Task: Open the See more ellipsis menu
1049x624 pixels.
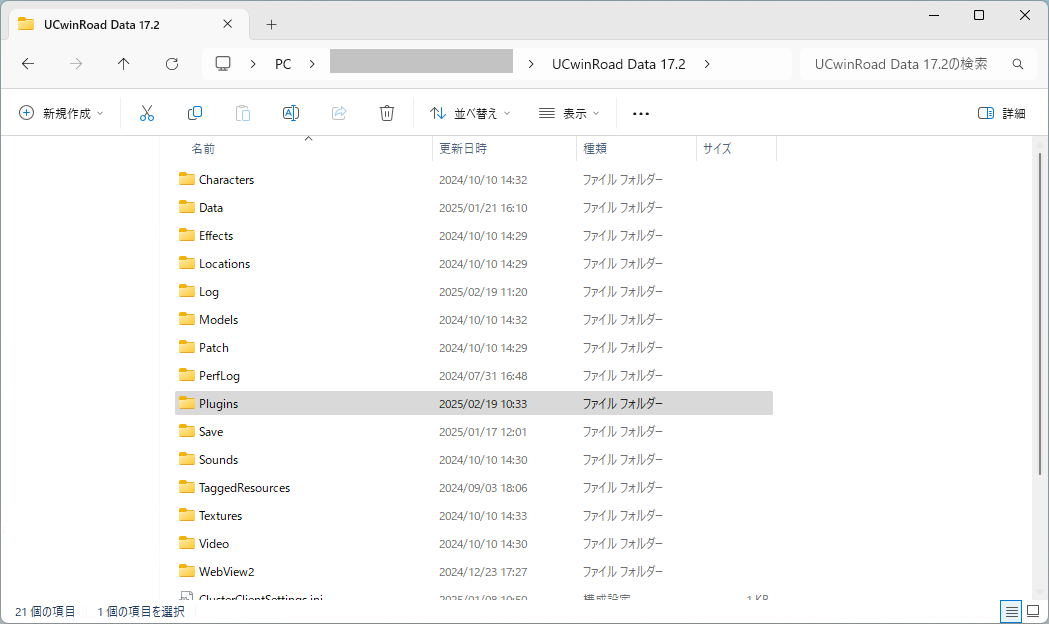Action: [x=641, y=113]
